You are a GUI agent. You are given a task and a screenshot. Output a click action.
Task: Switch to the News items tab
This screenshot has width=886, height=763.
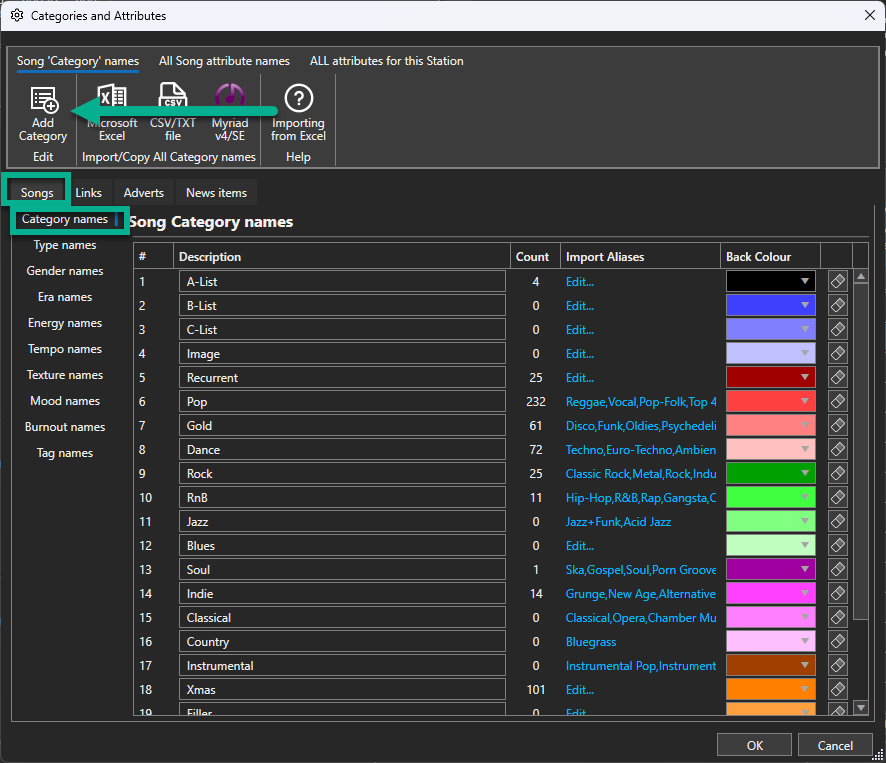[x=216, y=193]
